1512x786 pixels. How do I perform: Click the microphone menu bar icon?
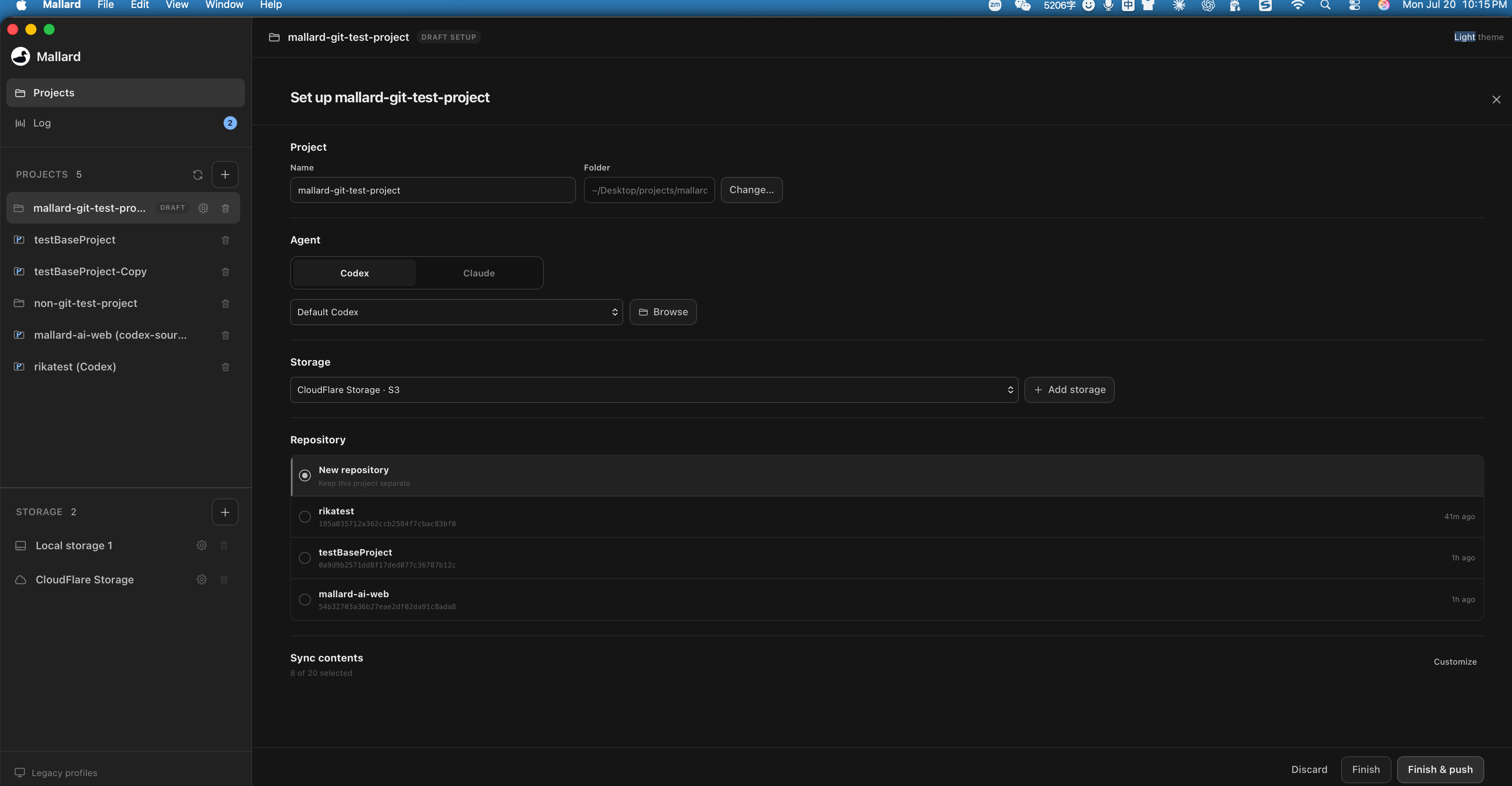[1108, 5]
